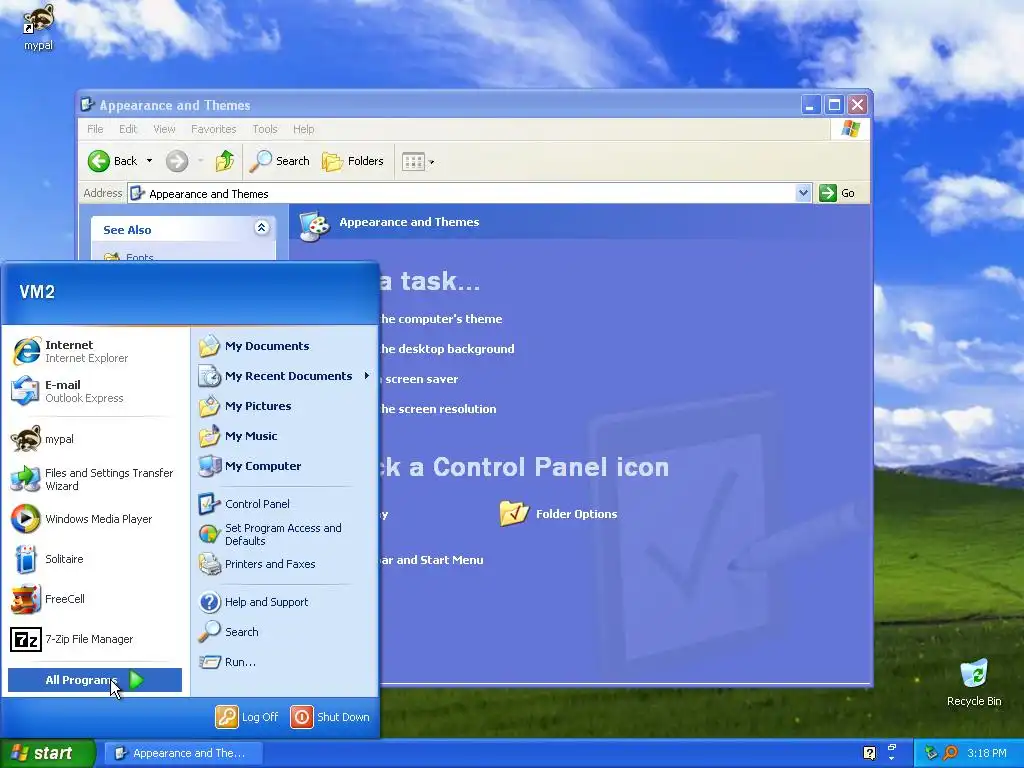Open Taskbar and Start Menu link
Image resolution: width=1024 pixels, height=768 pixels.
point(432,560)
